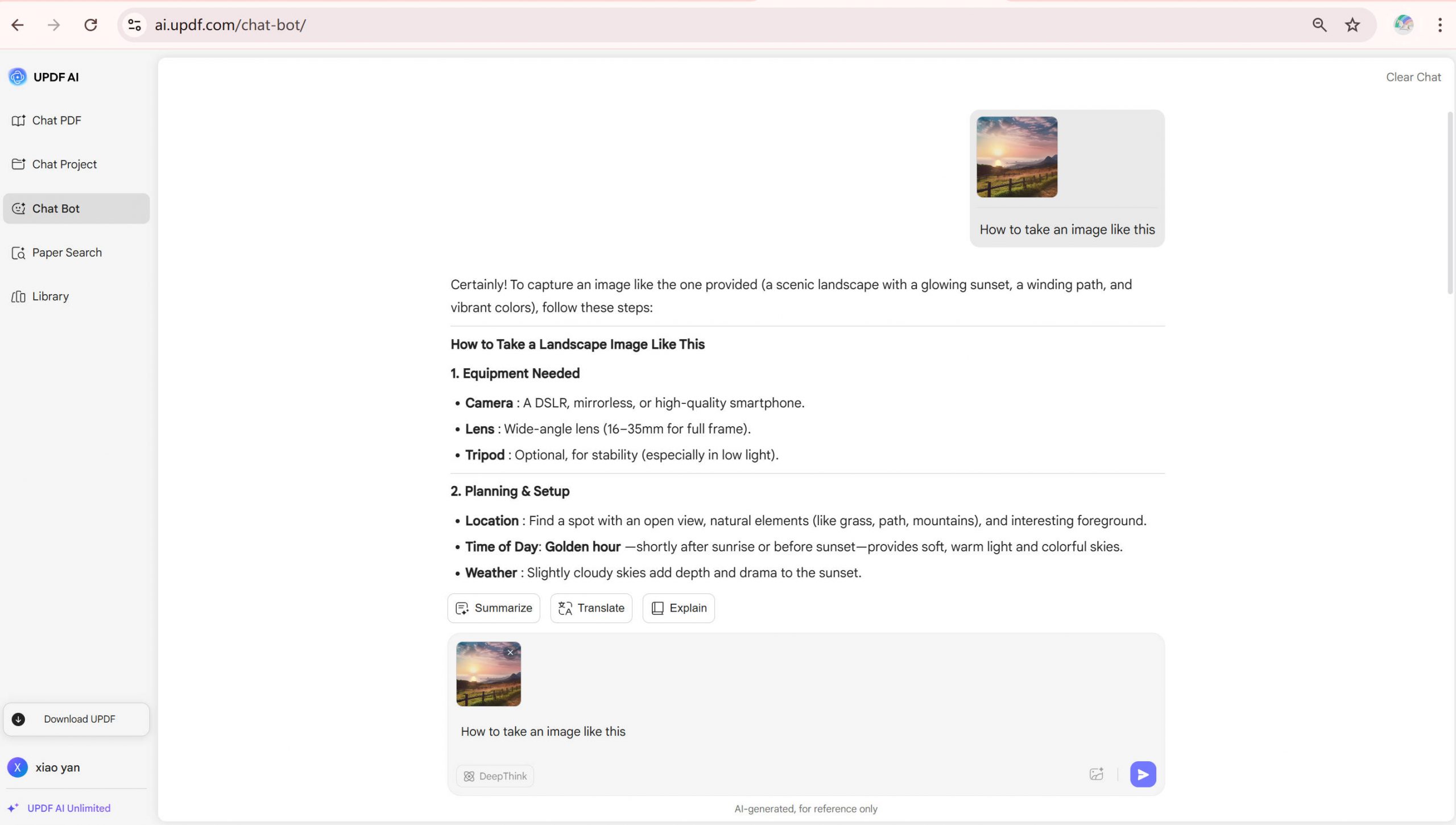This screenshot has height=825, width=1456.
Task: Click the Chat Project folder icon
Action: click(x=18, y=164)
